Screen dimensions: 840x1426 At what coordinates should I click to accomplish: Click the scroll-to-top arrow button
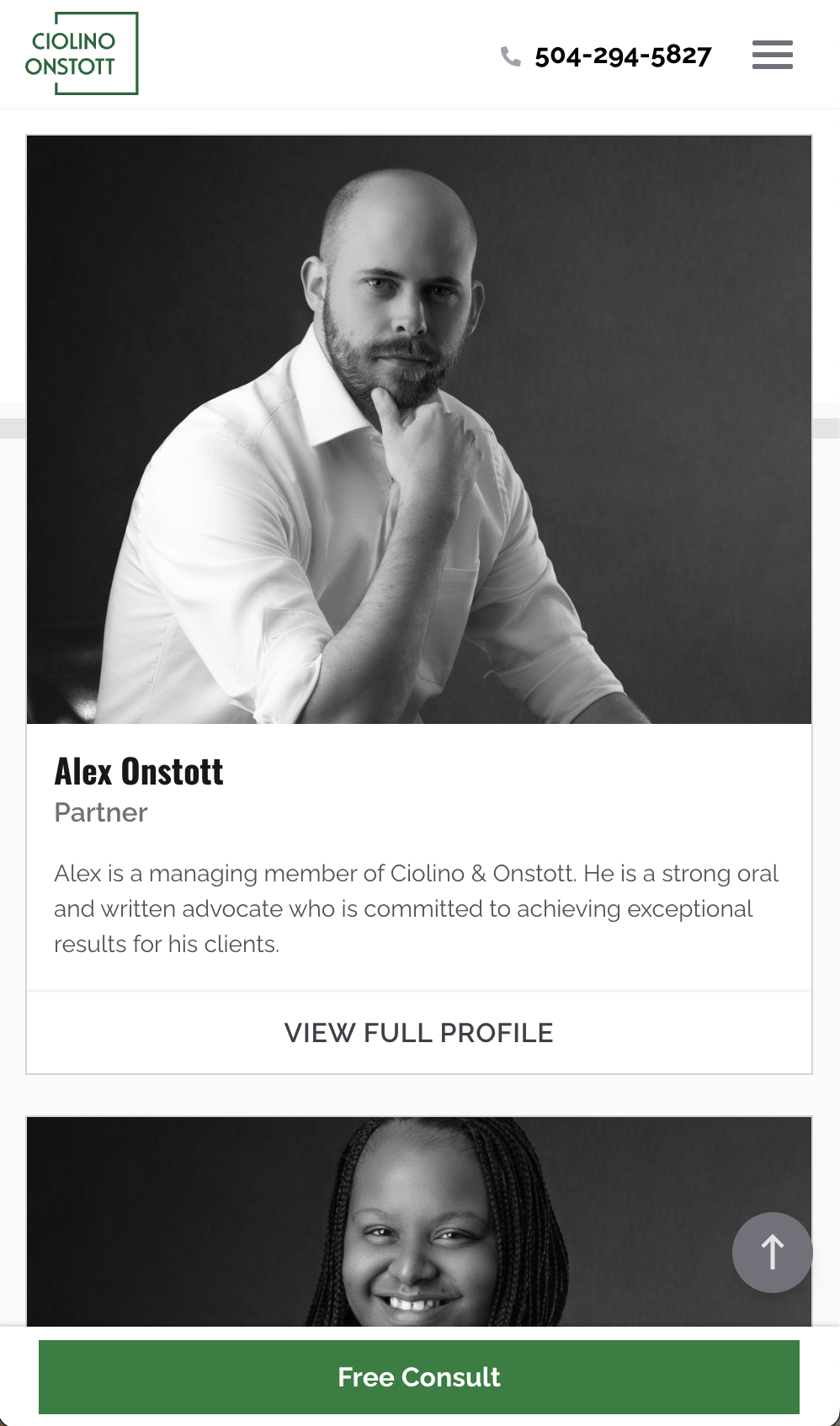772,1252
